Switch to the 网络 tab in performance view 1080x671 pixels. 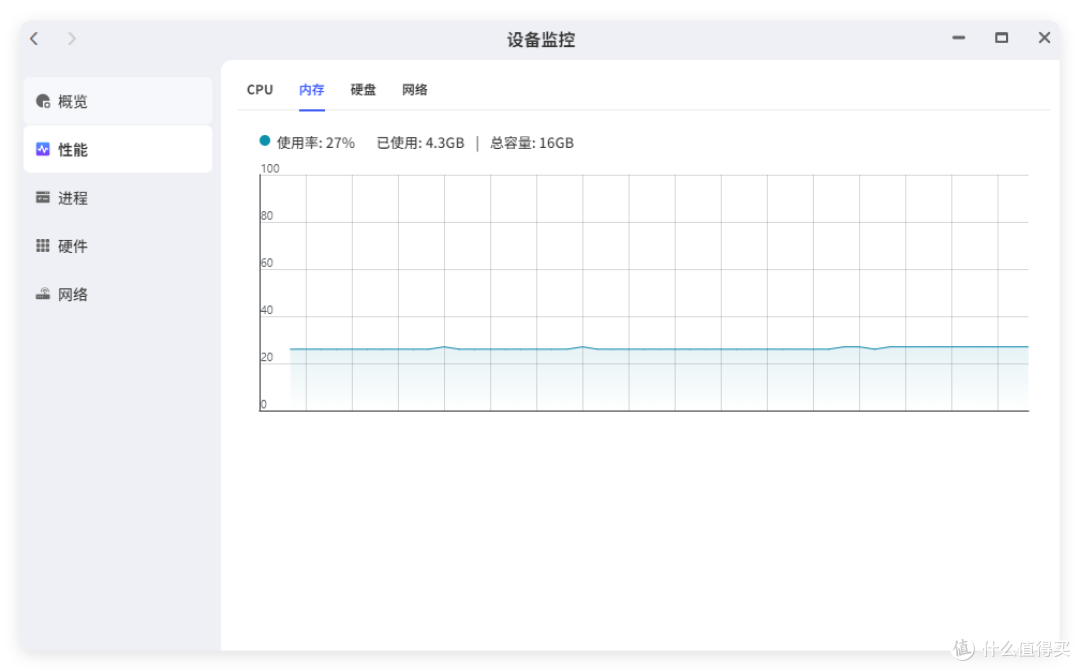(415, 90)
